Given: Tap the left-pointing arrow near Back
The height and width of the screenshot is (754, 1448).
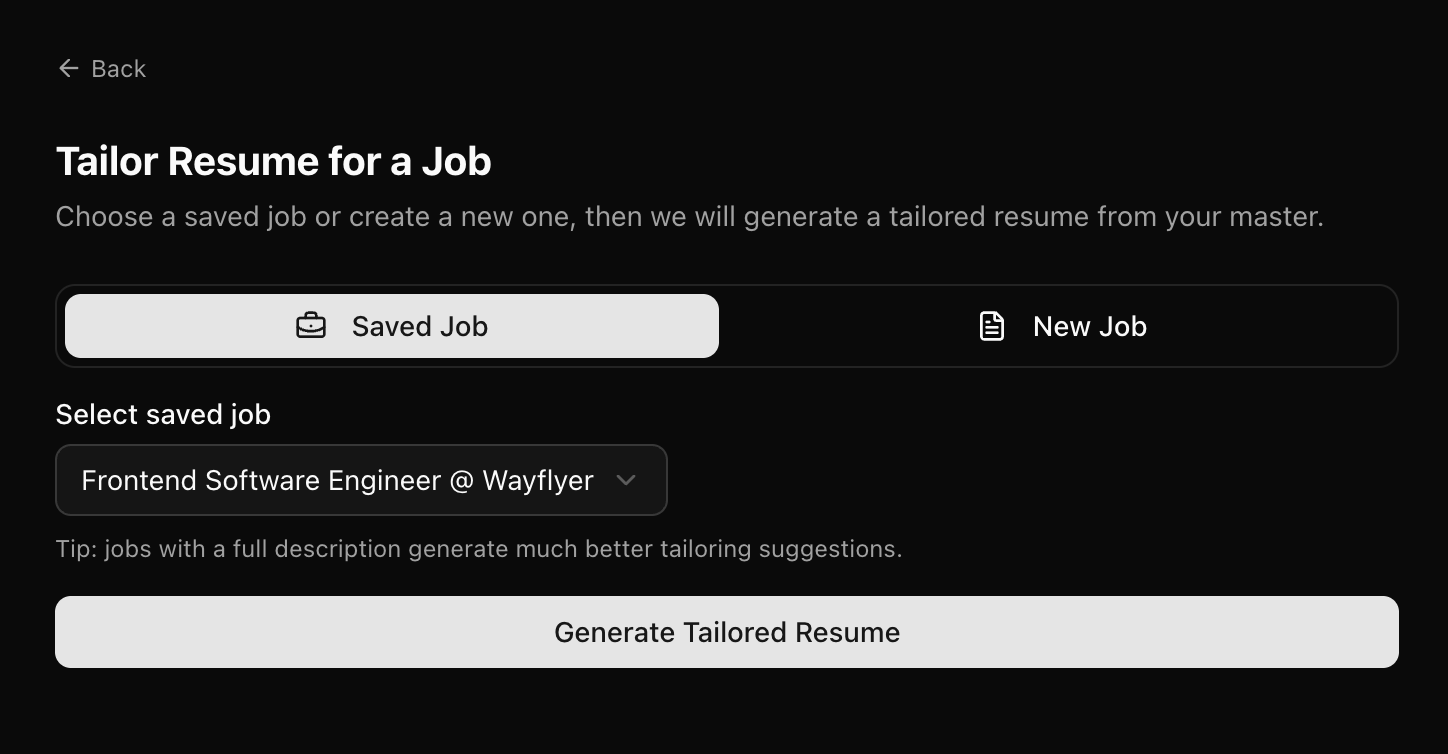Looking at the screenshot, I should 67,67.
